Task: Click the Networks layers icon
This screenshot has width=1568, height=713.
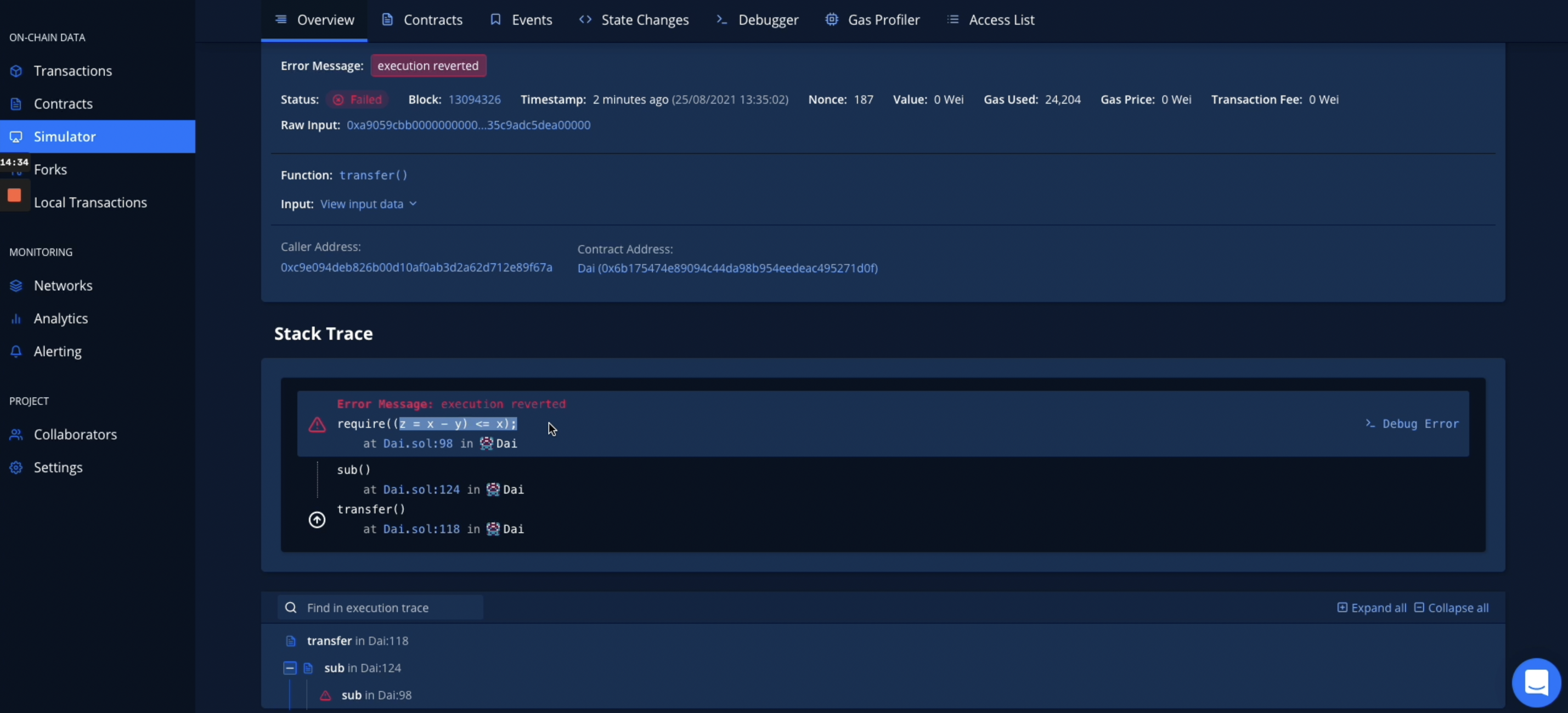Action: (16, 286)
